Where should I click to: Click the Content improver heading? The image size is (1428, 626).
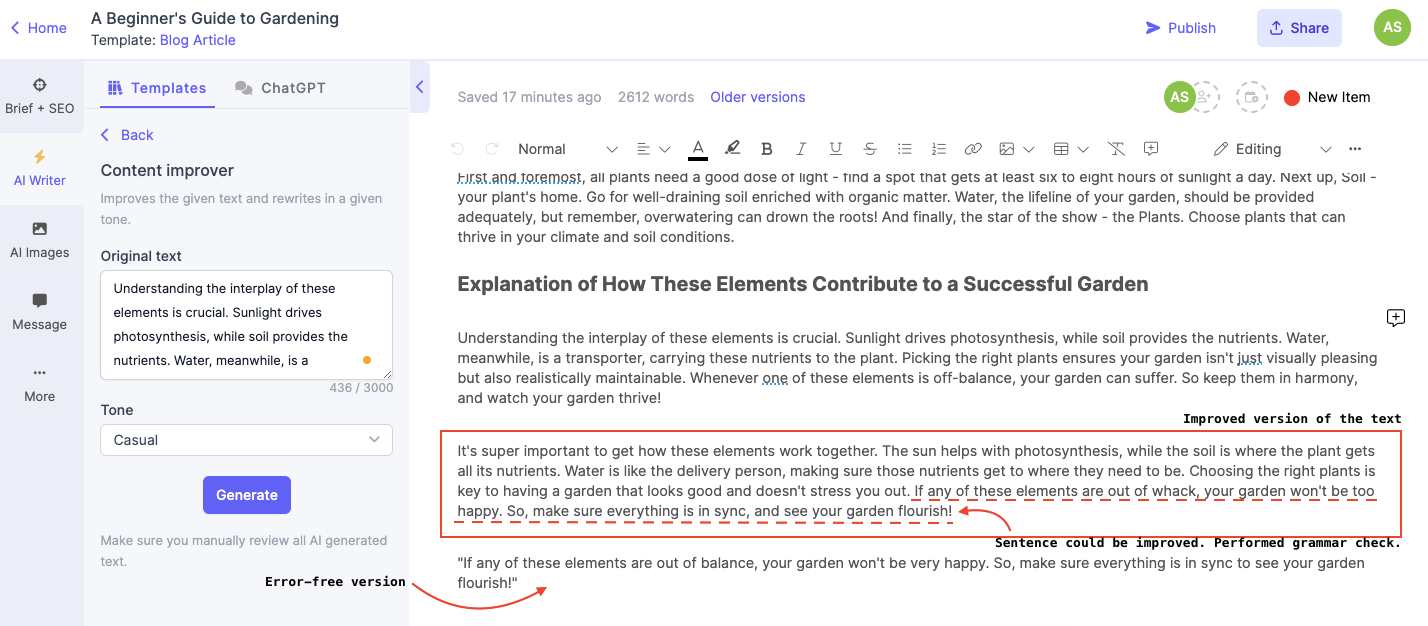coord(167,170)
